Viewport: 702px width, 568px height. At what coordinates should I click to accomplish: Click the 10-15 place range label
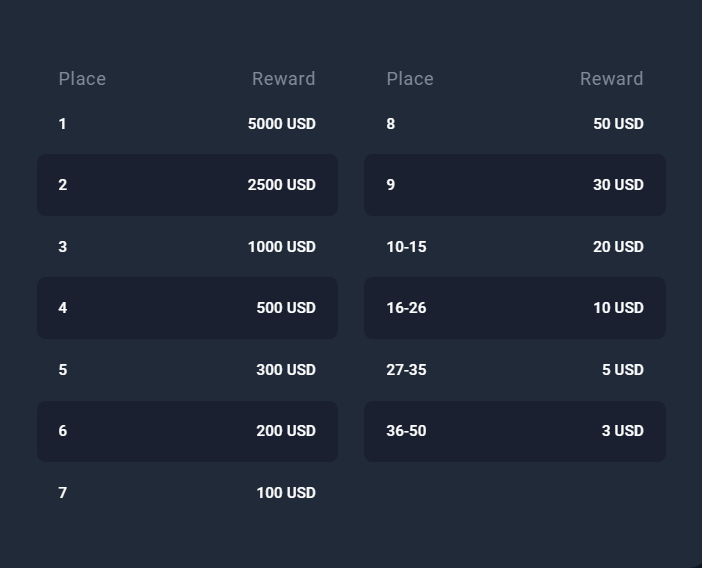(406, 247)
